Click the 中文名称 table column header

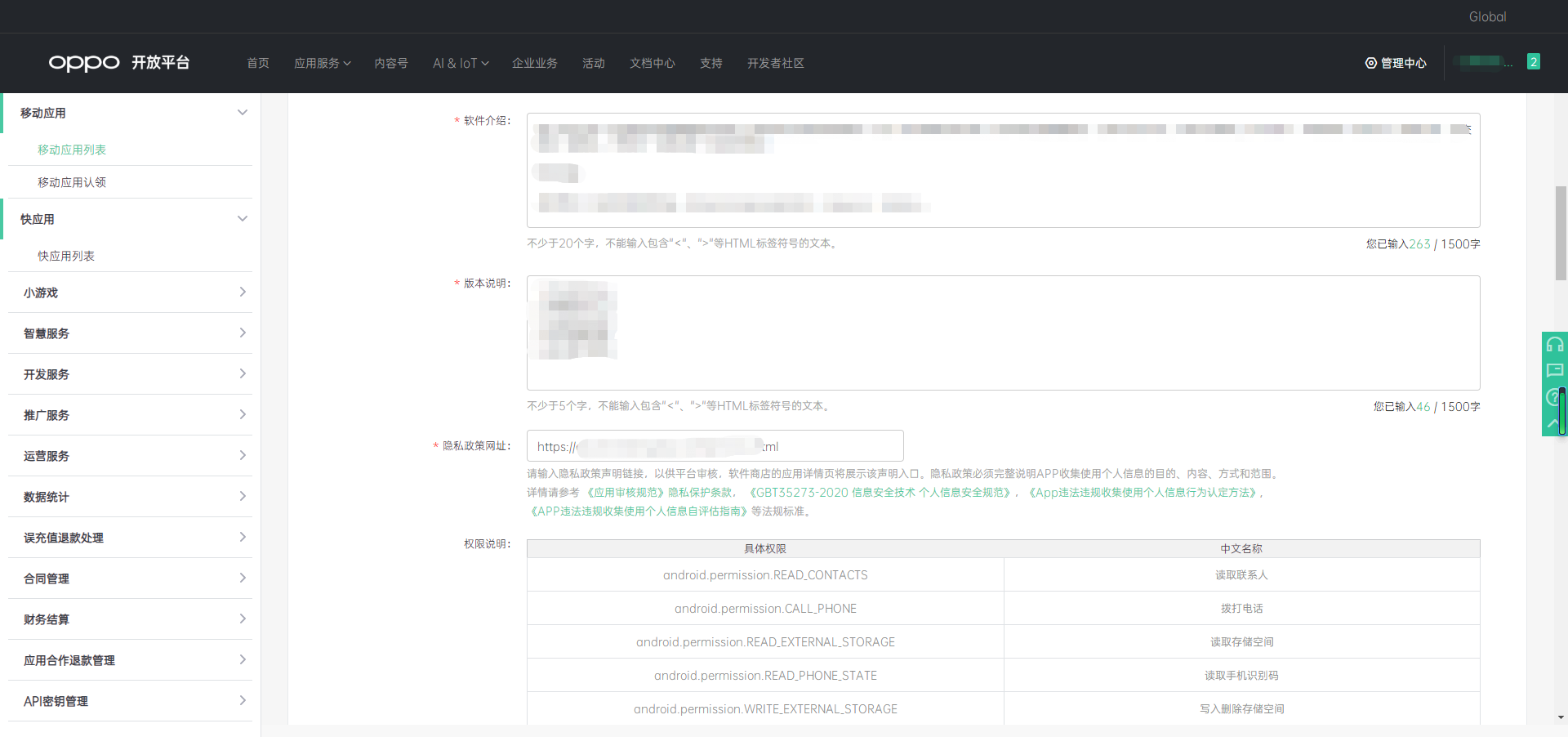[x=1241, y=549]
